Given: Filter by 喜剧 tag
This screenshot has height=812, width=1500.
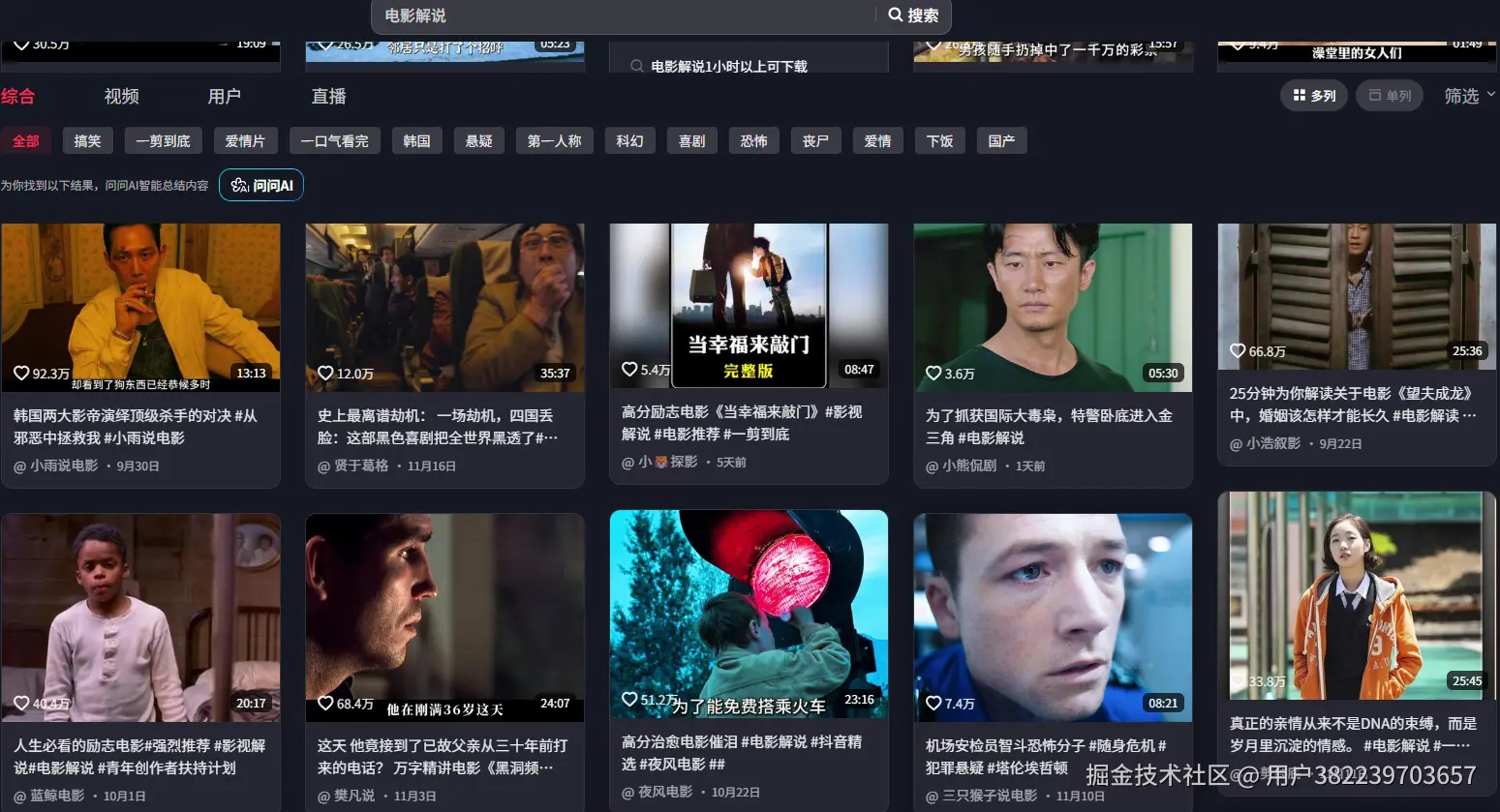Looking at the screenshot, I should pos(692,140).
